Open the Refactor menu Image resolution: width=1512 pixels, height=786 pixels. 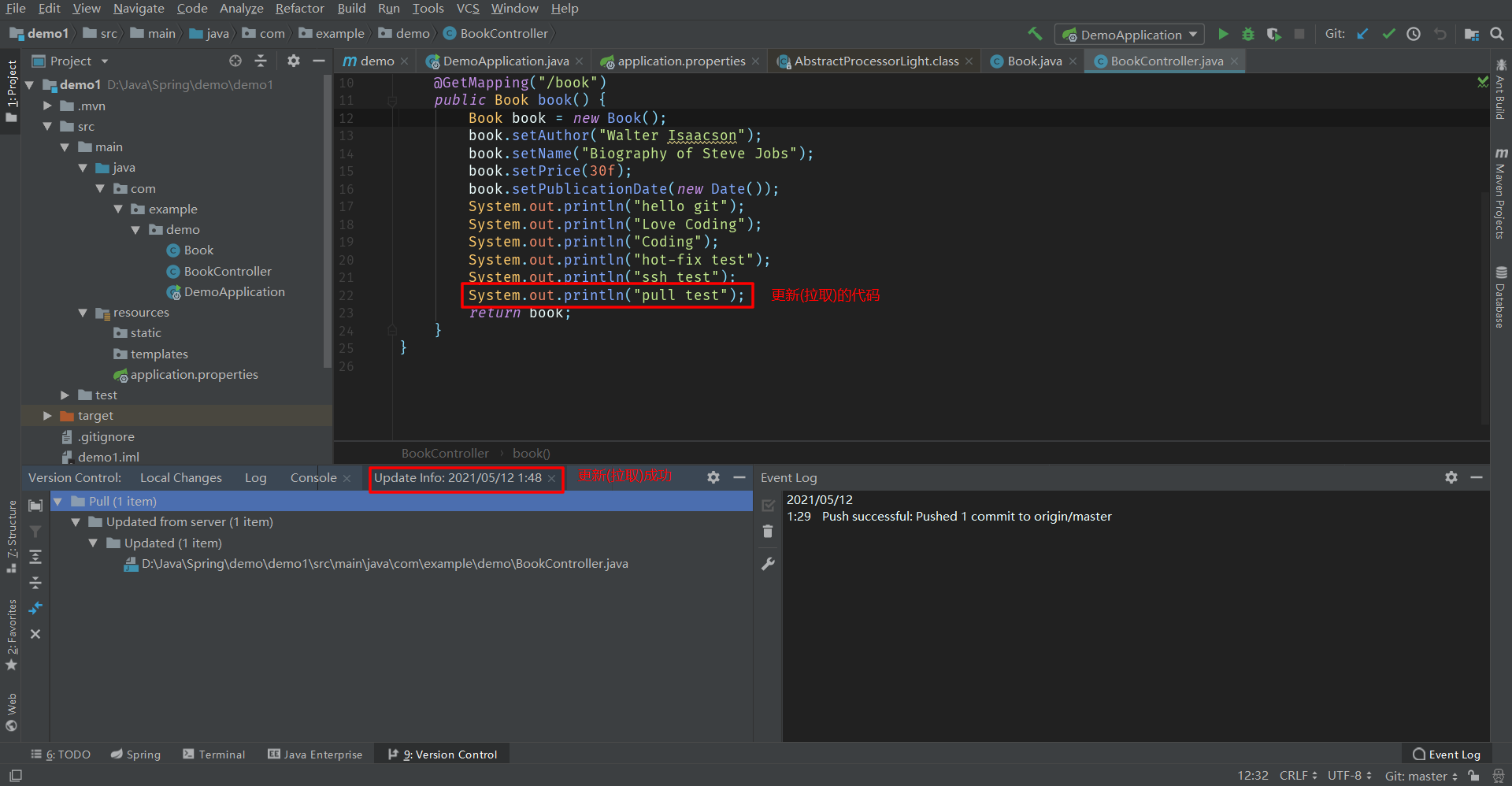[x=299, y=9]
